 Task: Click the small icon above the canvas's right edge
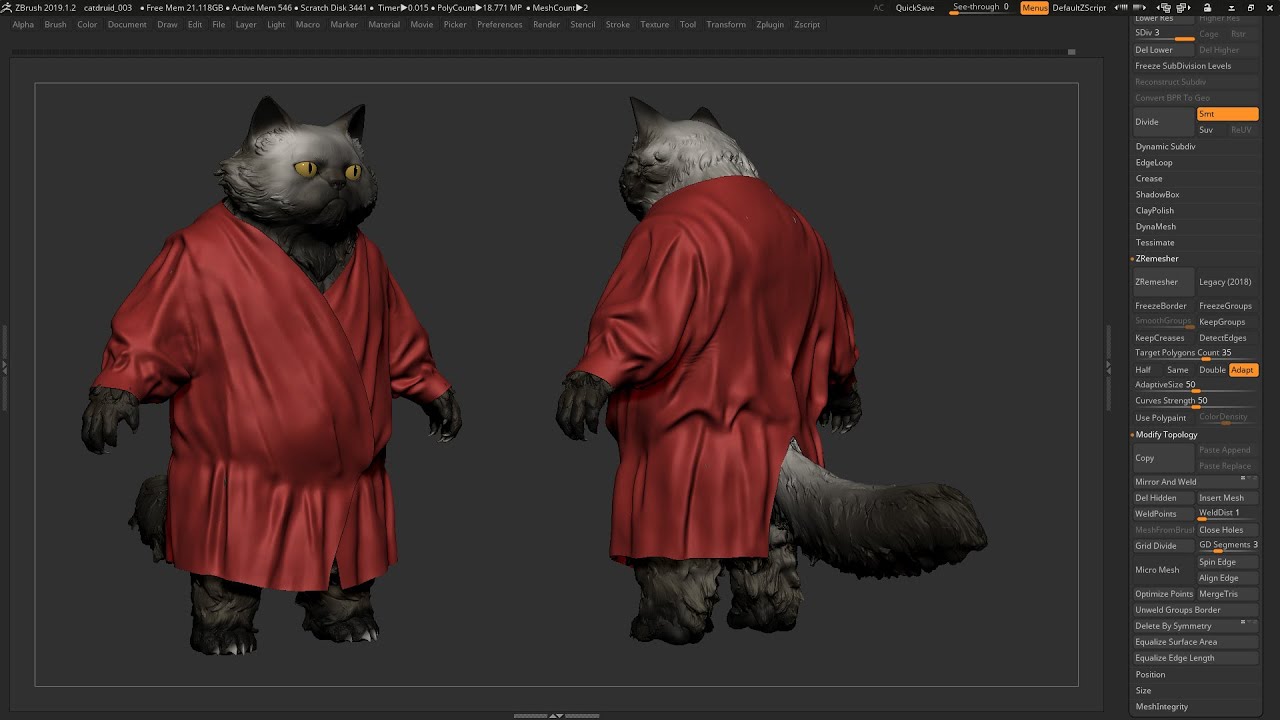(x=1071, y=51)
